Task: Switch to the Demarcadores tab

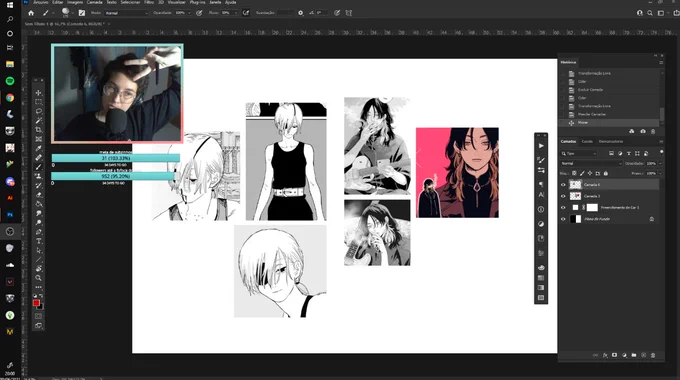Action: pos(611,141)
